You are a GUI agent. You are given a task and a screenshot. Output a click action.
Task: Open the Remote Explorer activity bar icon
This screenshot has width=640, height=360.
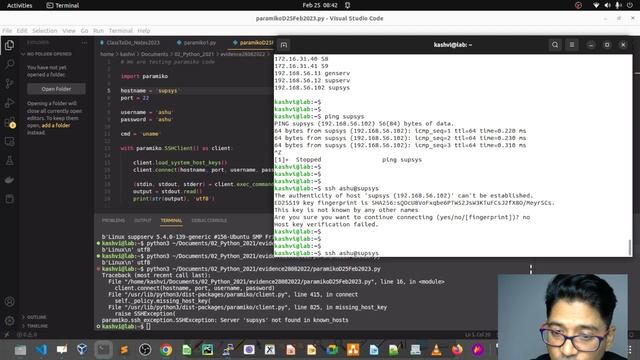coord(9,142)
